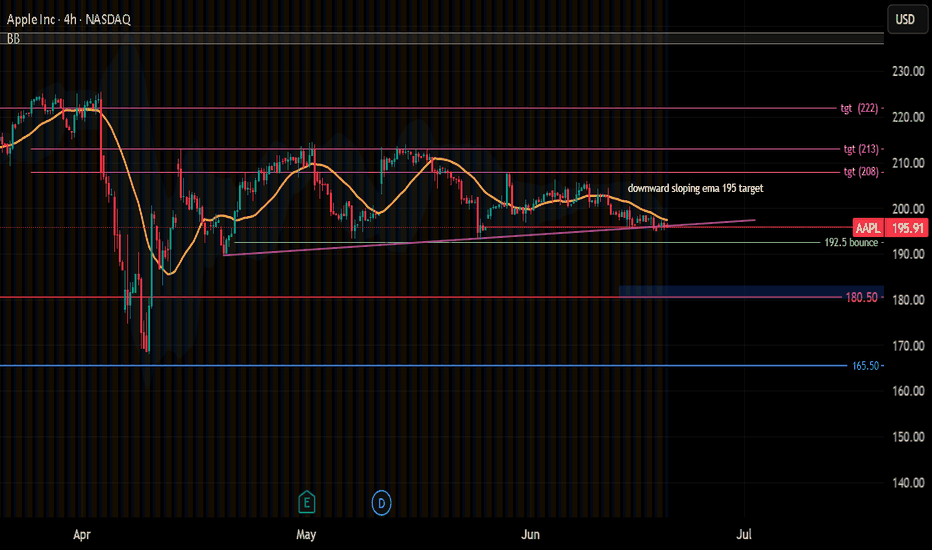Click the May date axis label

coord(306,535)
